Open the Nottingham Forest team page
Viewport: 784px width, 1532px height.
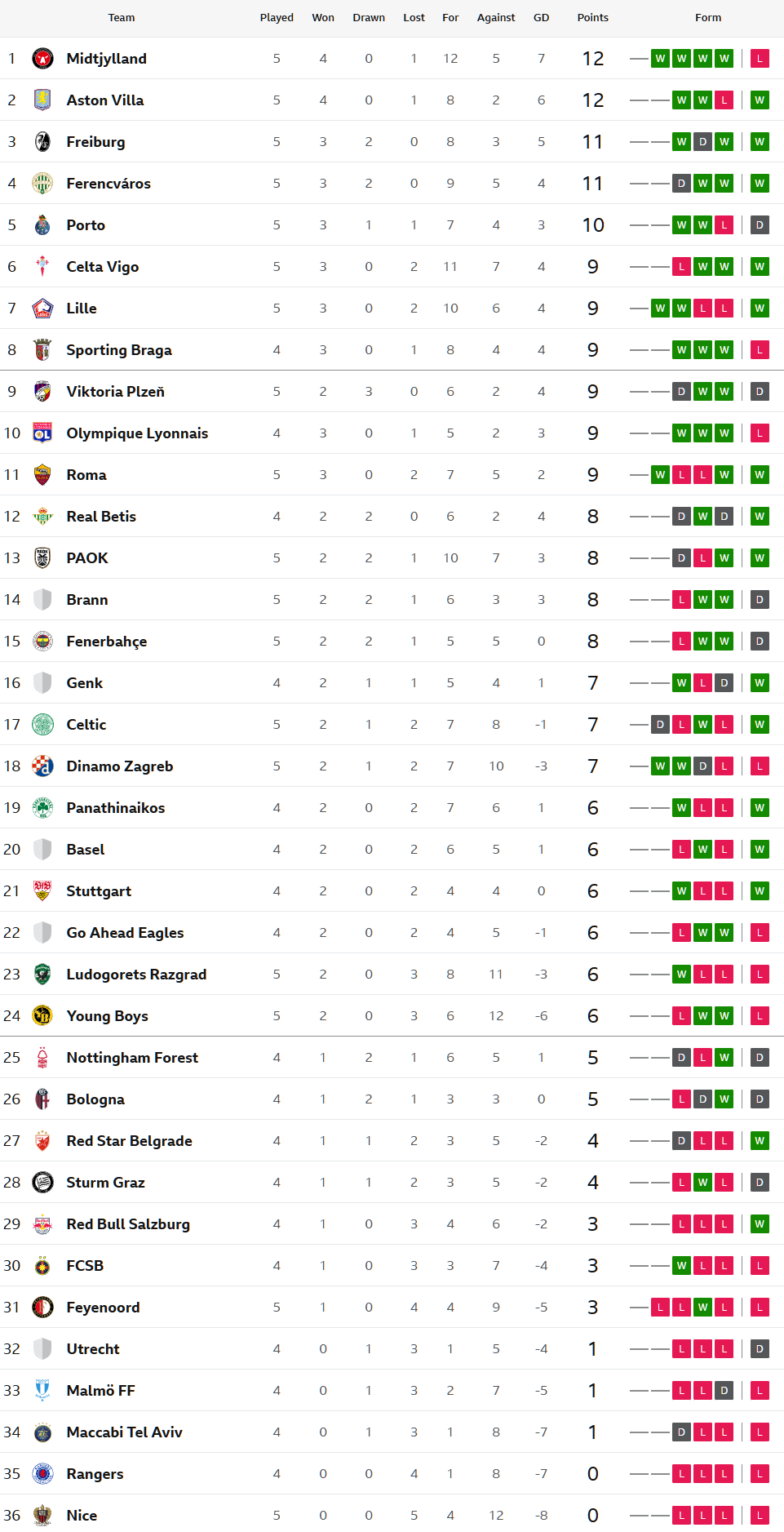coord(132,1058)
